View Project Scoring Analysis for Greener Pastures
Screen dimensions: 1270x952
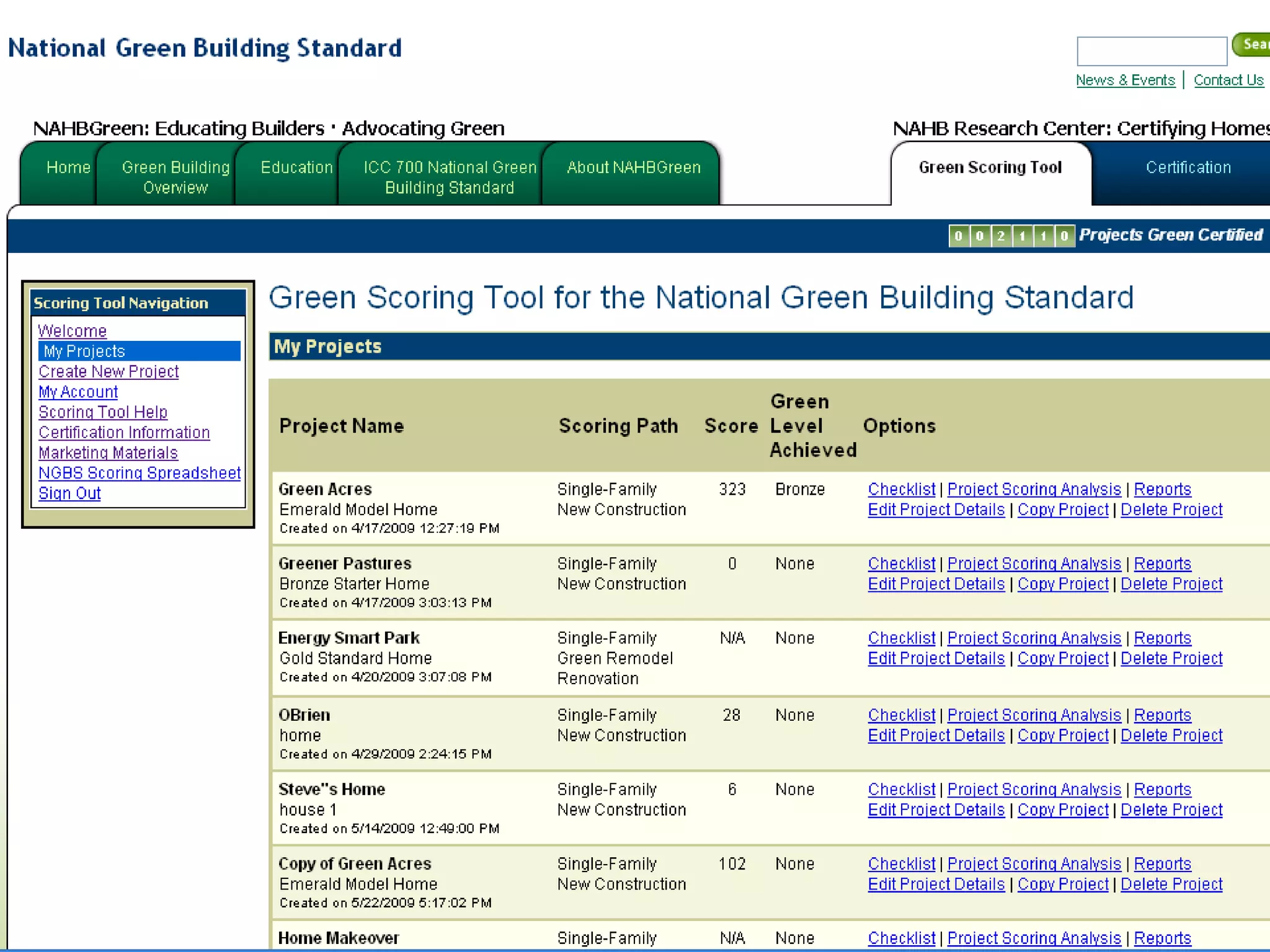1034,564
